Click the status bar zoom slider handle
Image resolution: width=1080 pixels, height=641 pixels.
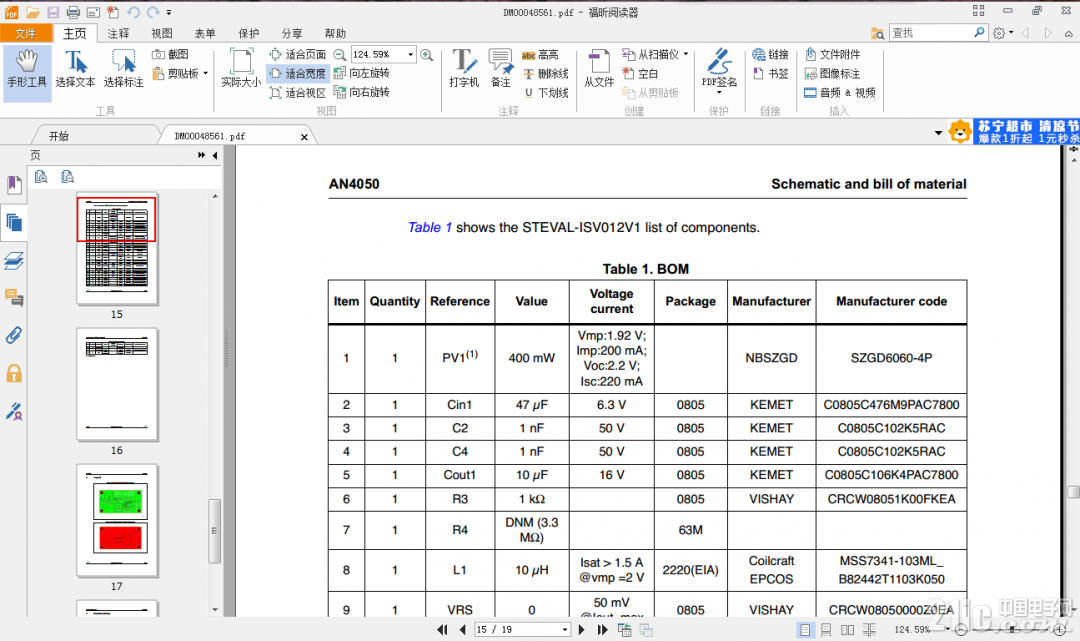(x=1011, y=629)
